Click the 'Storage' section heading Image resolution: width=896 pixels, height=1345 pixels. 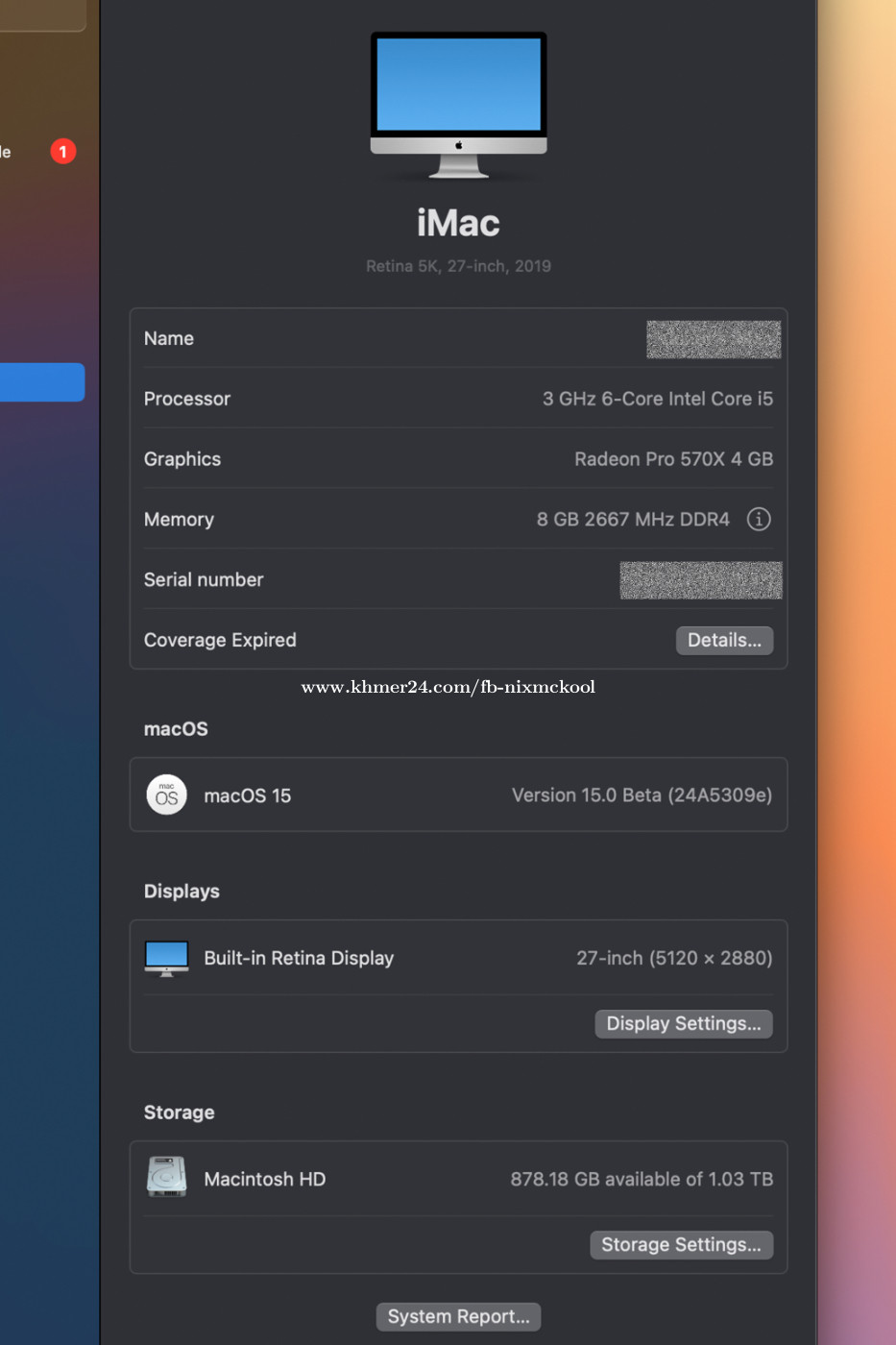pyautogui.click(x=180, y=1113)
